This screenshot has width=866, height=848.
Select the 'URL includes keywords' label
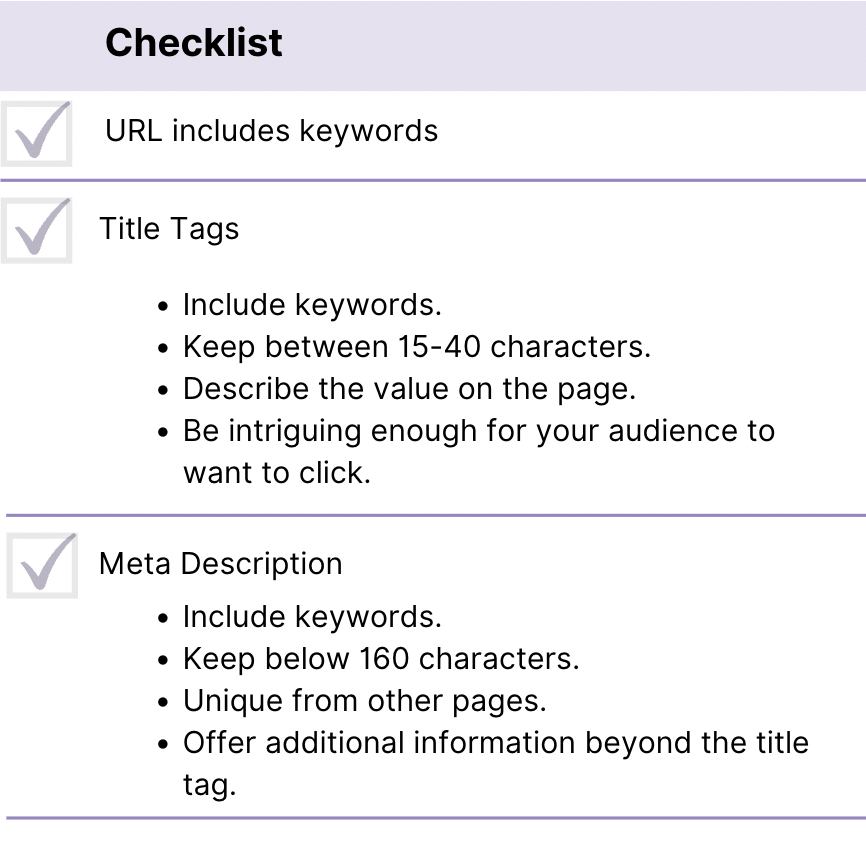[x=271, y=131]
